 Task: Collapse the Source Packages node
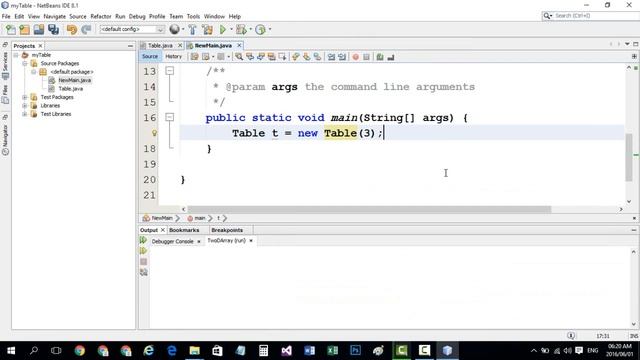[x=25, y=63]
